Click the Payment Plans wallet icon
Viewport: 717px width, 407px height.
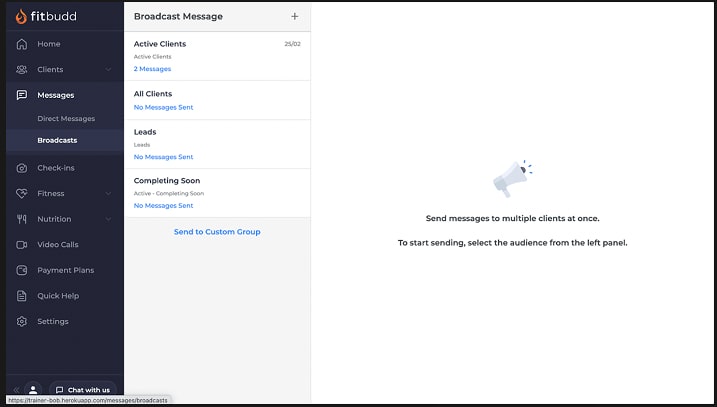coord(21,270)
